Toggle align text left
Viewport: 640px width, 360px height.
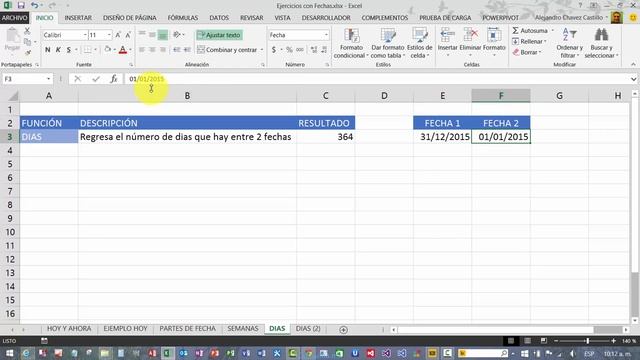pos(142,50)
